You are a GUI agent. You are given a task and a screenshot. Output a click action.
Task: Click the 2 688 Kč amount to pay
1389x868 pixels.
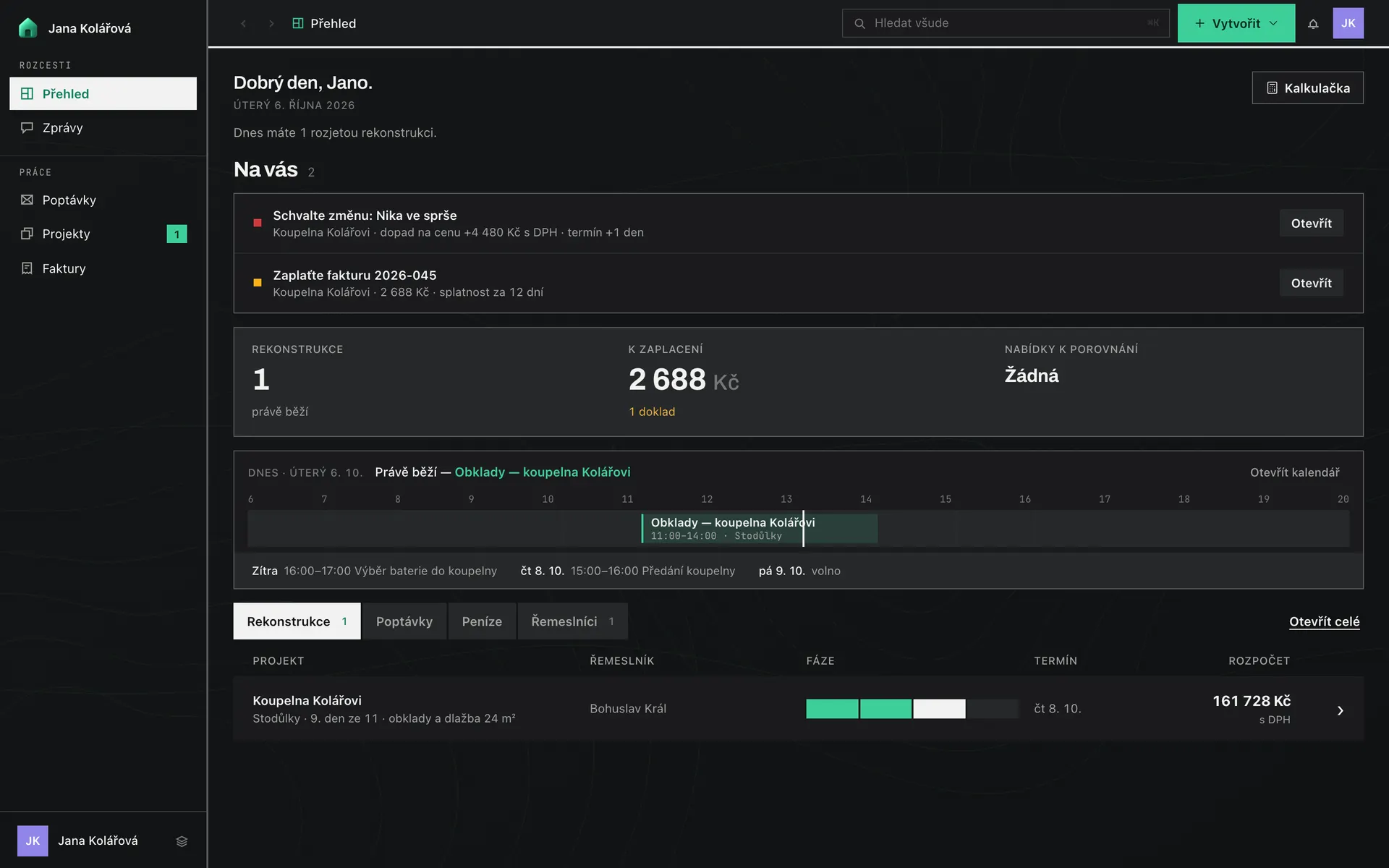point(684,380)
